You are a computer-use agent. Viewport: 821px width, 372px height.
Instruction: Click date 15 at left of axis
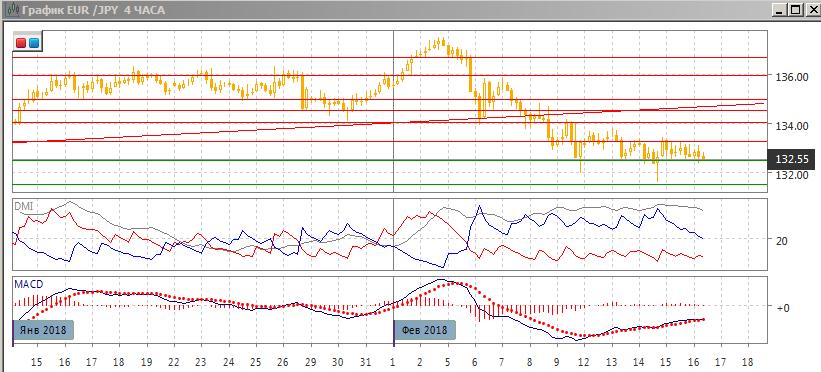pos(36,362)
